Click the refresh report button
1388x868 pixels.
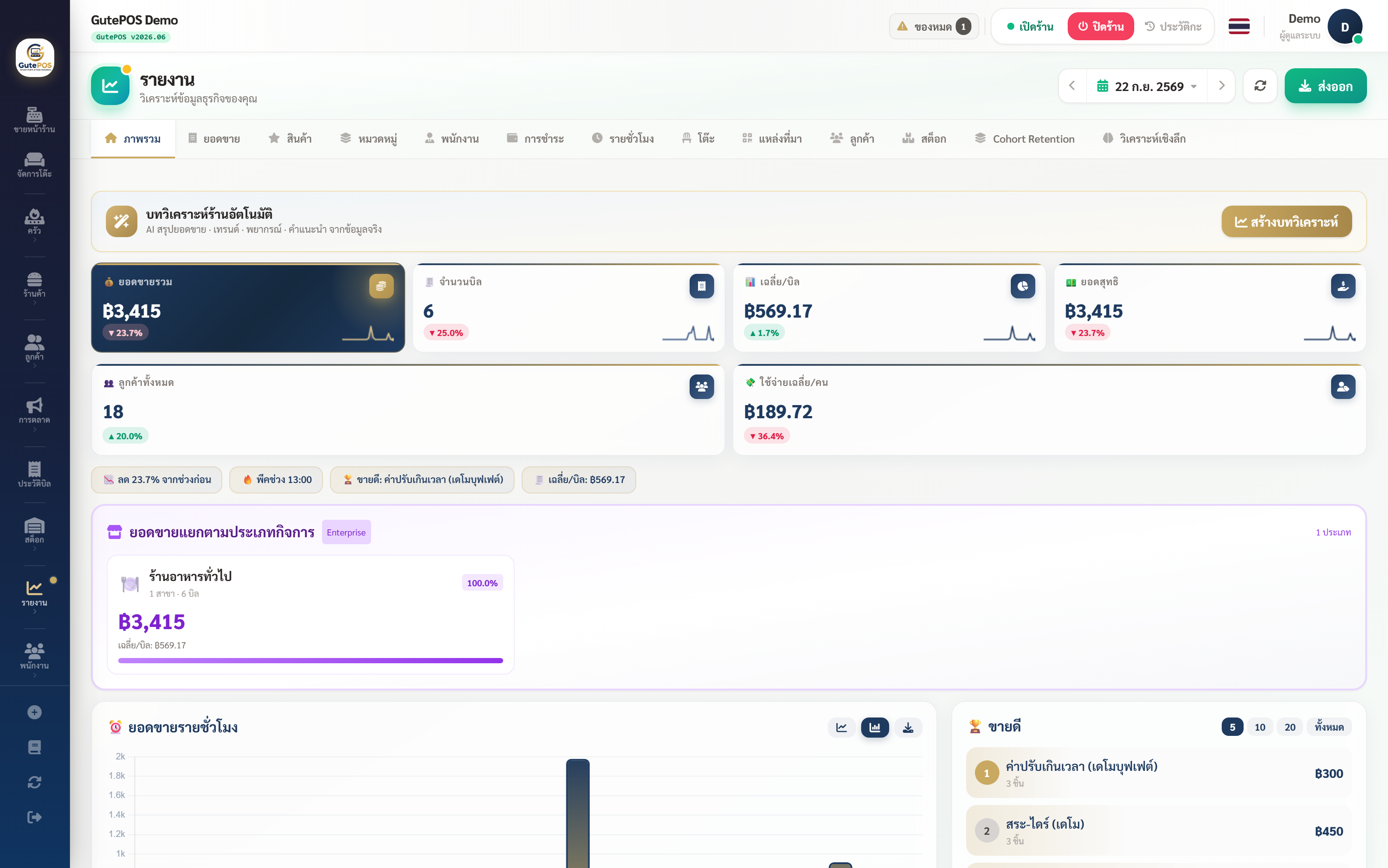pos(1260,86)
